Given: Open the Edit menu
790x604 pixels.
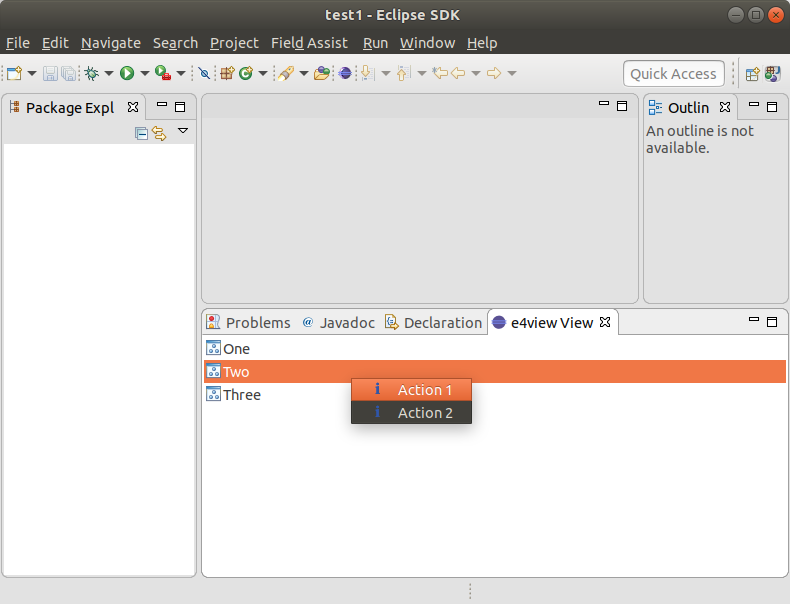Looking at the screenshot, I should coord(55,43).
